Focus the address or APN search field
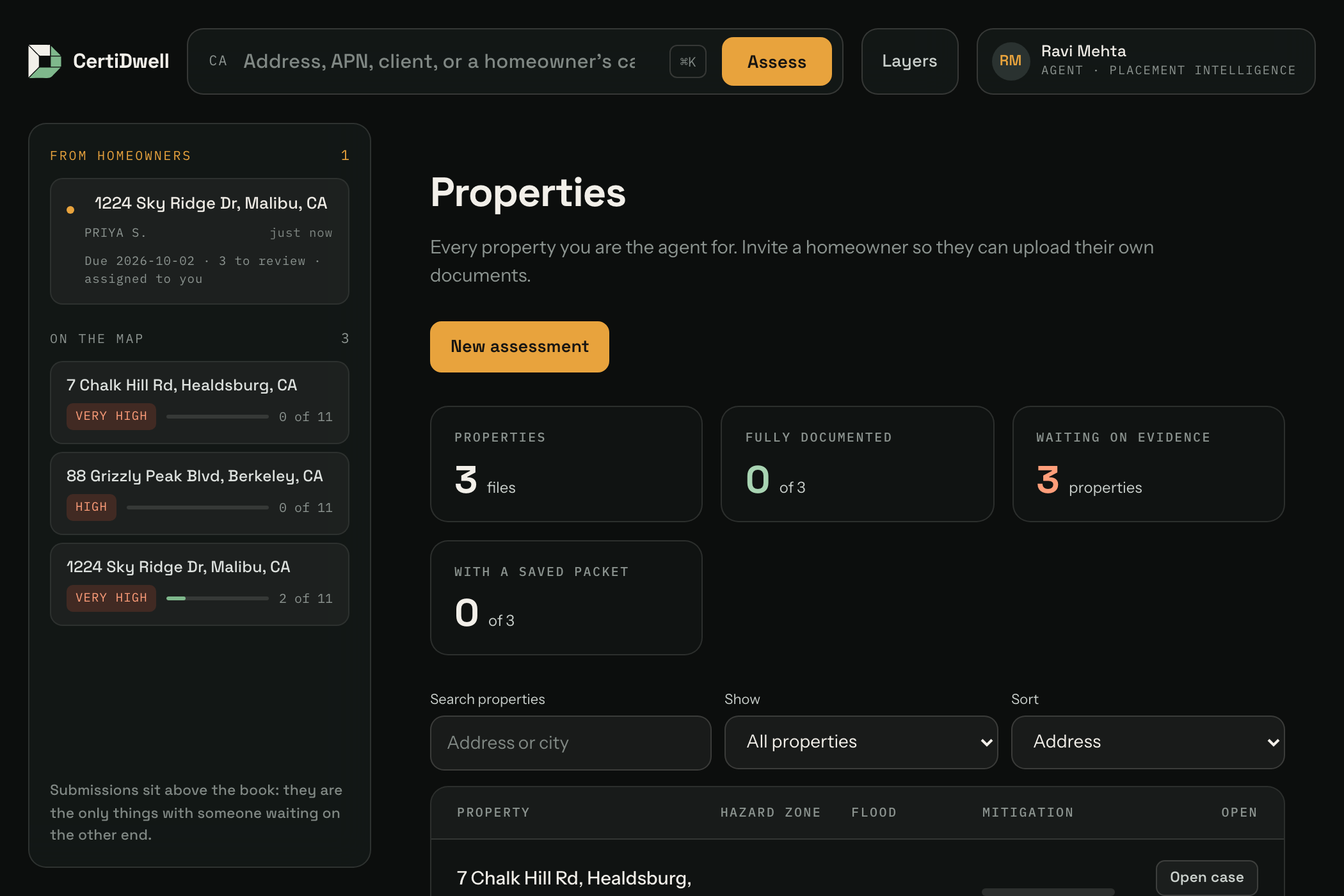The image size is (1344, 896). tap(439, 61)
